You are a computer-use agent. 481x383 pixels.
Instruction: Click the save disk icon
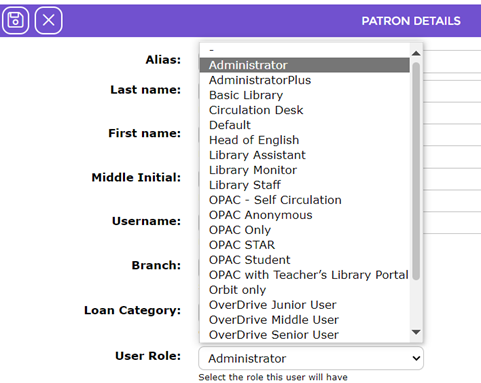coord(15,20)
